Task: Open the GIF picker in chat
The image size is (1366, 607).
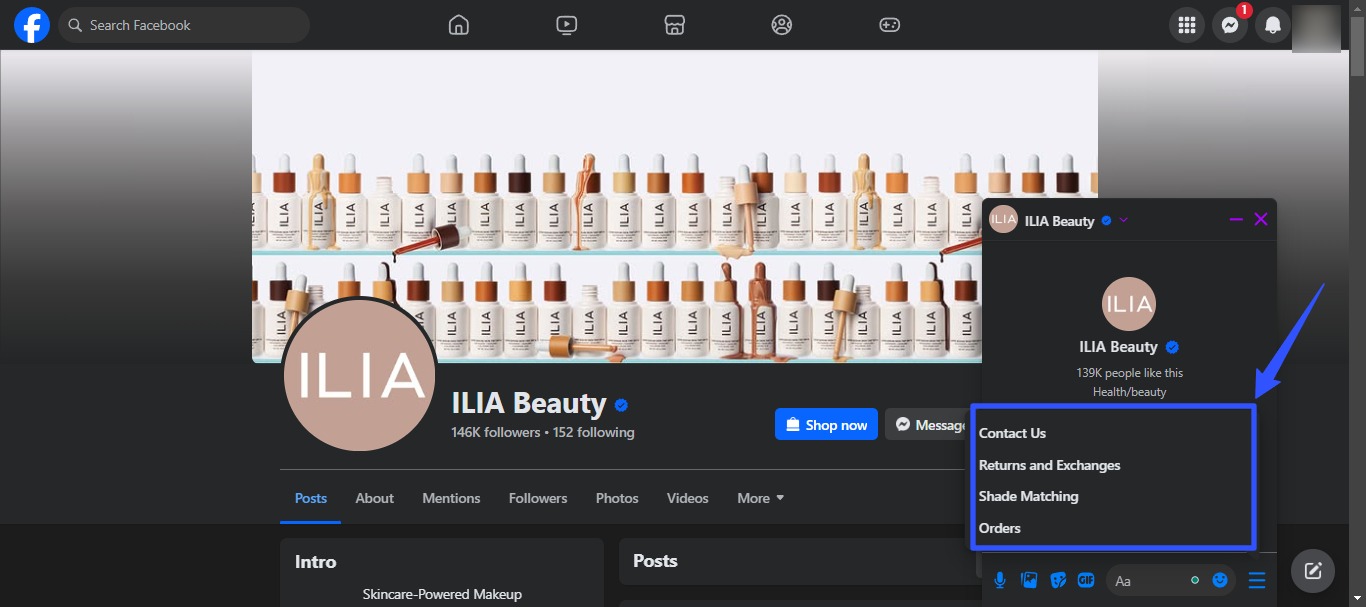Action: (1086, 580)
